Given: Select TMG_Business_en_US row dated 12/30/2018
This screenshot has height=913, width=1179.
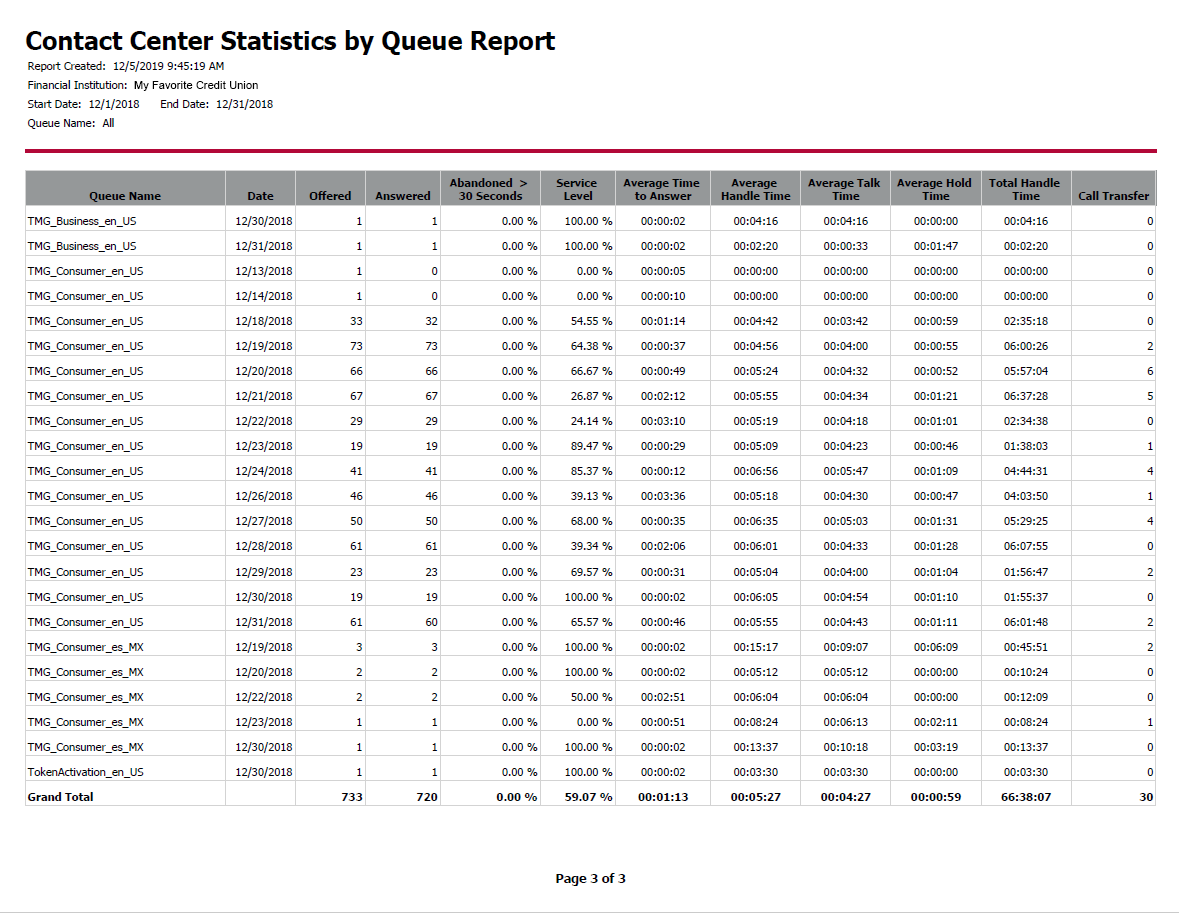Looking at the screenshot, I should [590, 221].
